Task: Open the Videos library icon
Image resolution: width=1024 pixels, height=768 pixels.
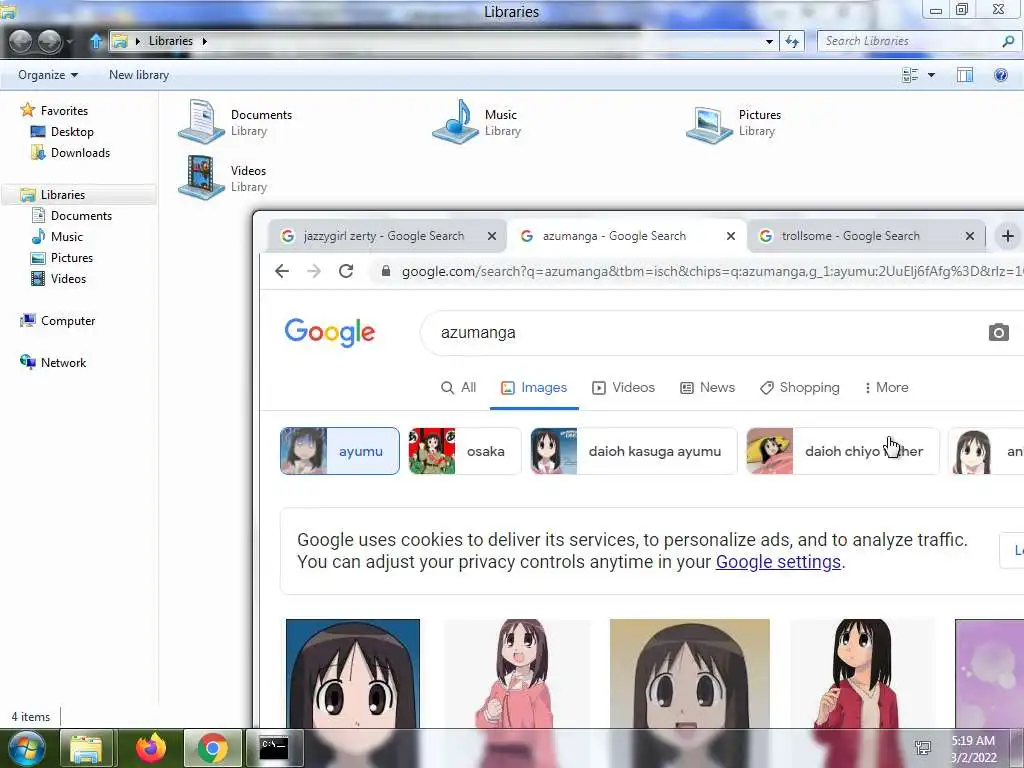Action: coord(202,177)
